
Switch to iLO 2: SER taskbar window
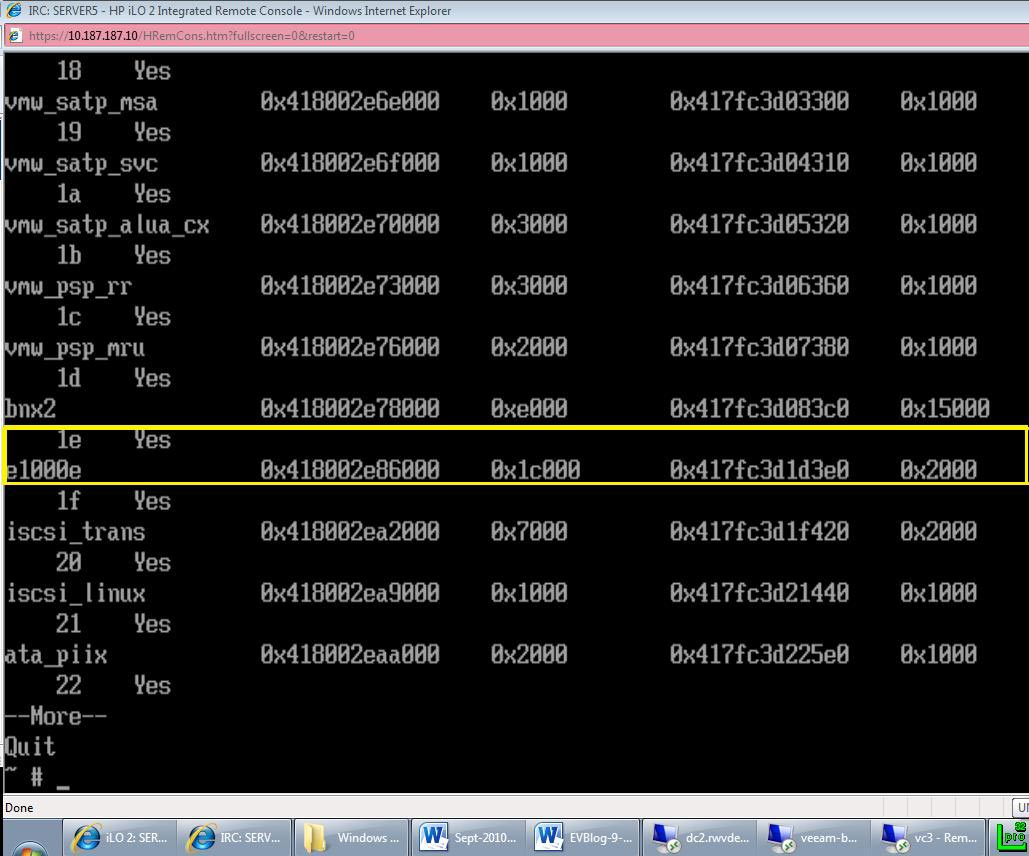click(121, 838)
